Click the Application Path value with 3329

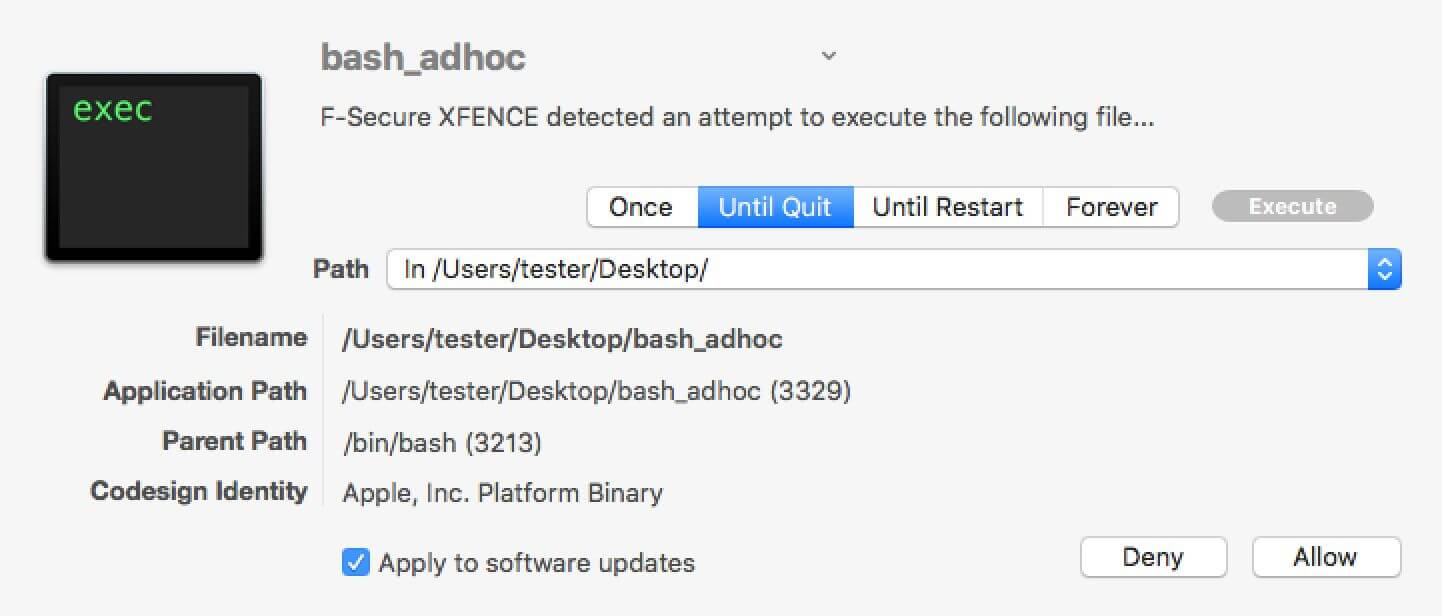pyautogui.click(x=596, y=391)
